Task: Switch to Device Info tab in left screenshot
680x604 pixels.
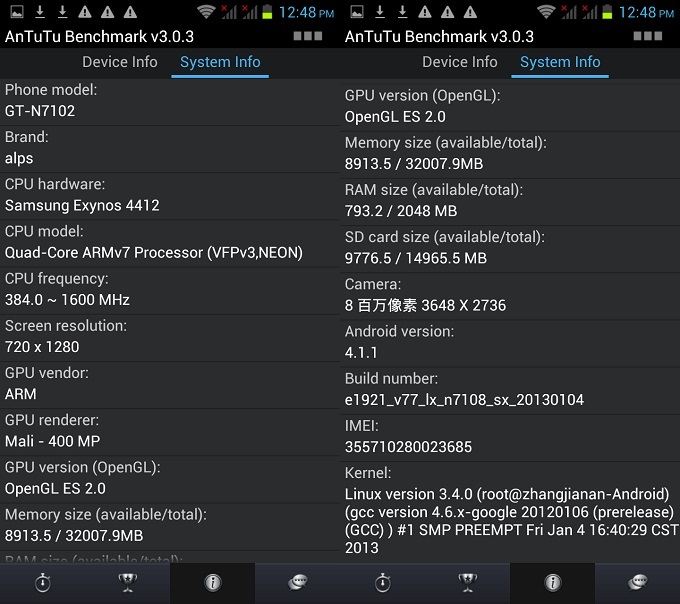Action: (x=120, y=62)
